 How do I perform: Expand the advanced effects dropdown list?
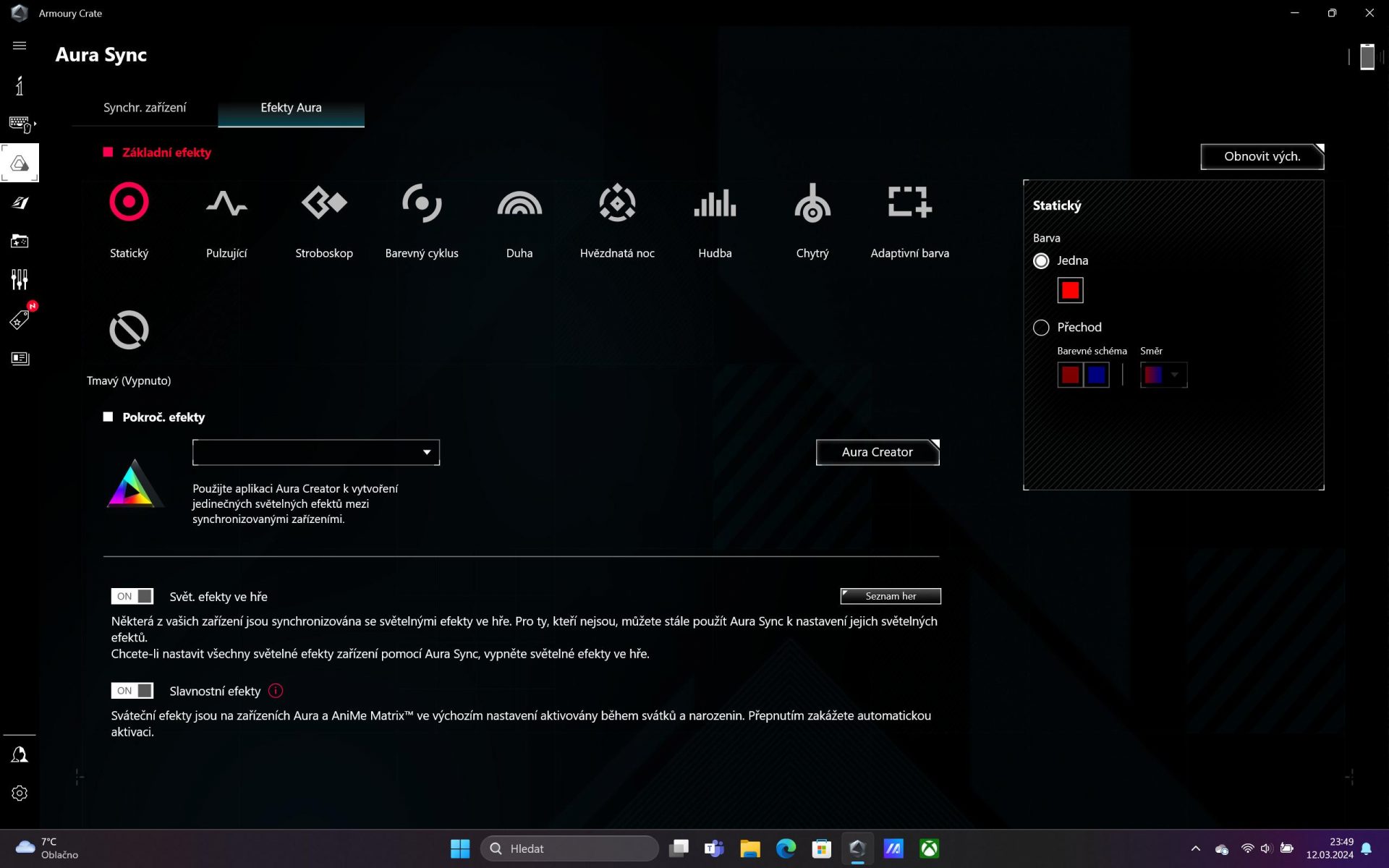[316, 452]
